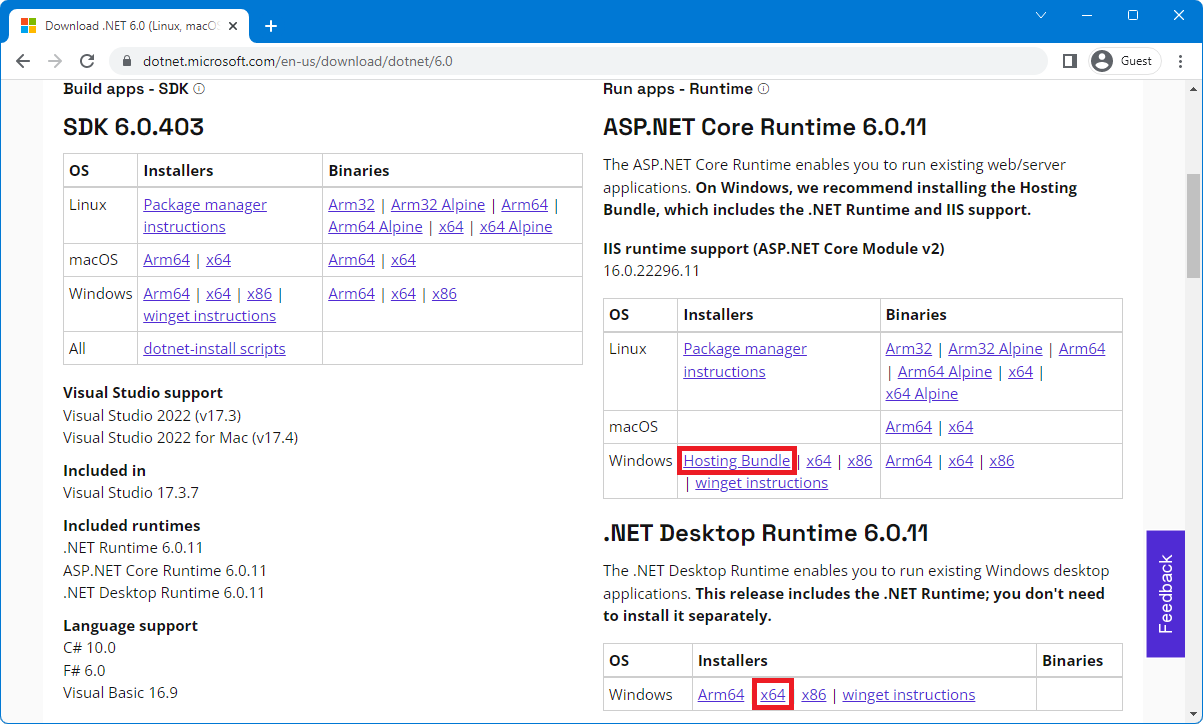Go back using the browser back arrow

pyautogui.click(x=23, y=61)
